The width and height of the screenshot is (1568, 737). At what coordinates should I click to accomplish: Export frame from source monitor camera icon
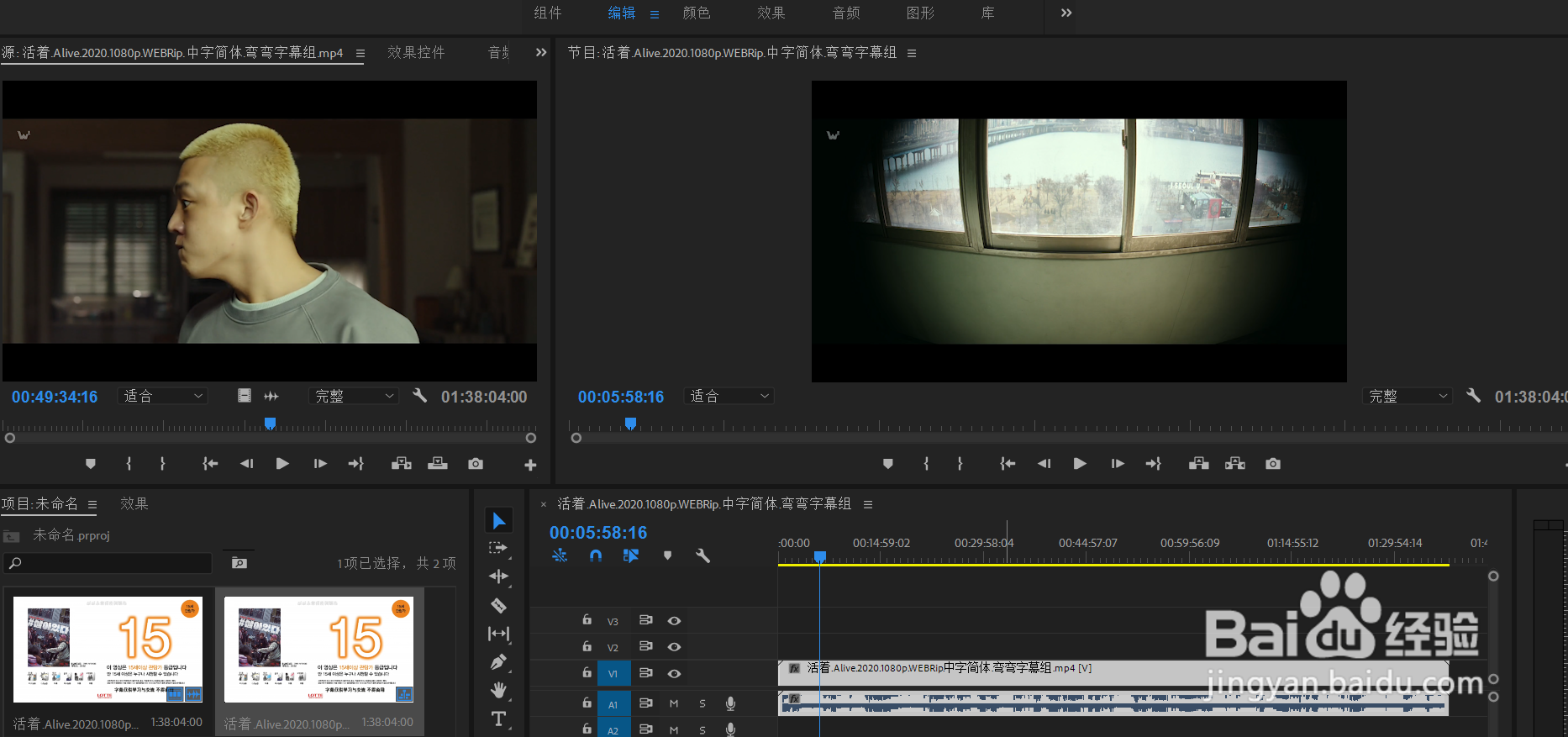coord(476,464)
